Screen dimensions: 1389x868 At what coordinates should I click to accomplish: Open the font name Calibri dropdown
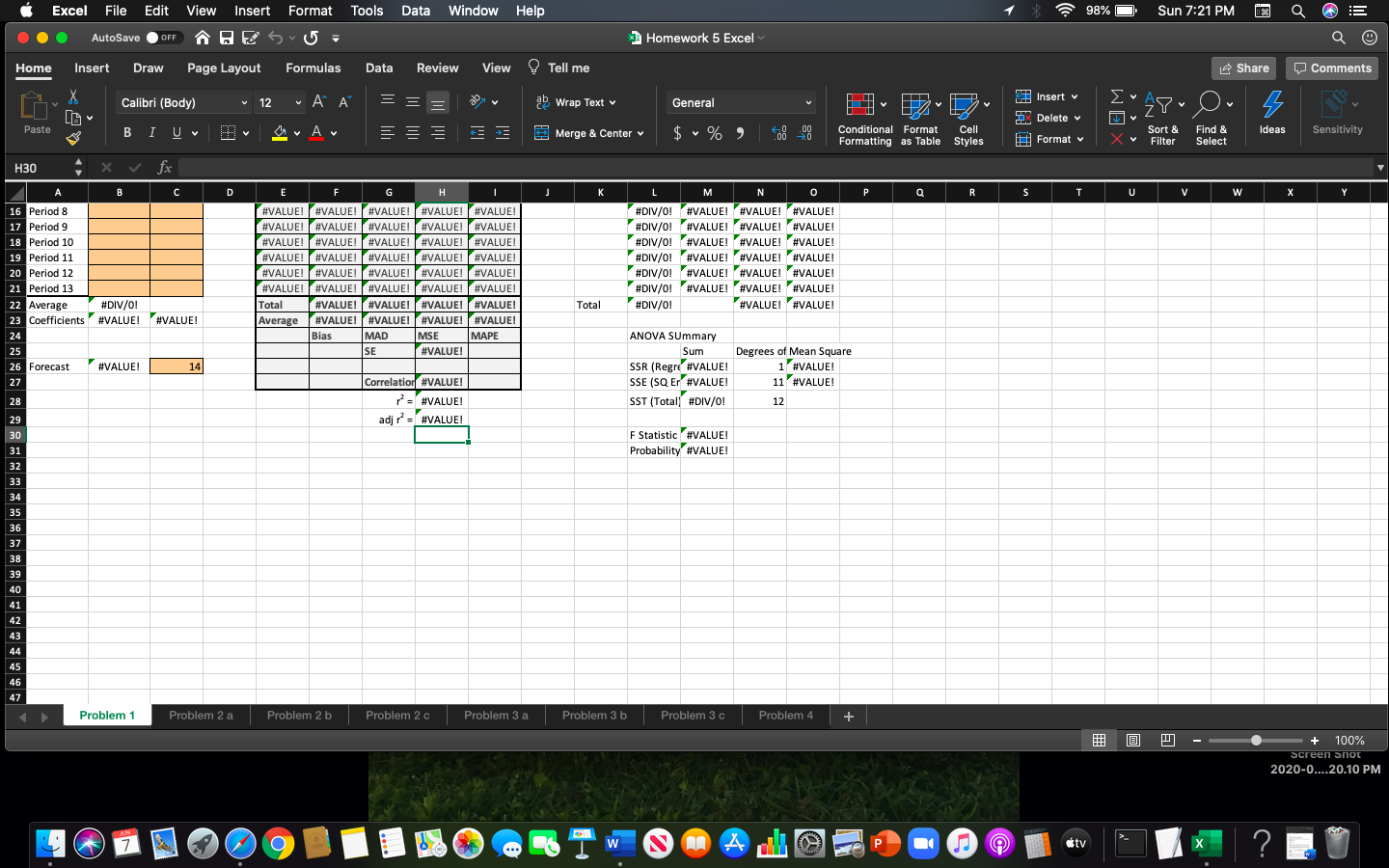point(244,102)
